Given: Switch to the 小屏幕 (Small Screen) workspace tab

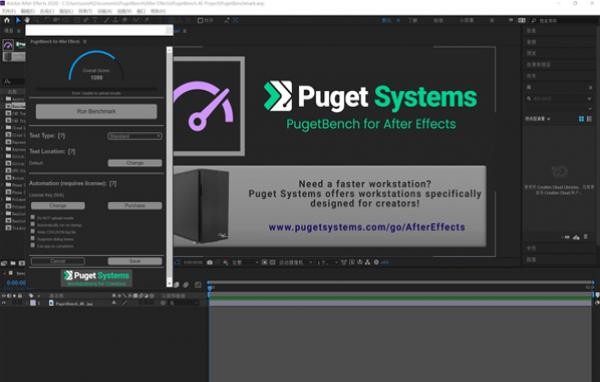Looking at the screenshot, I should click(466, 20).
